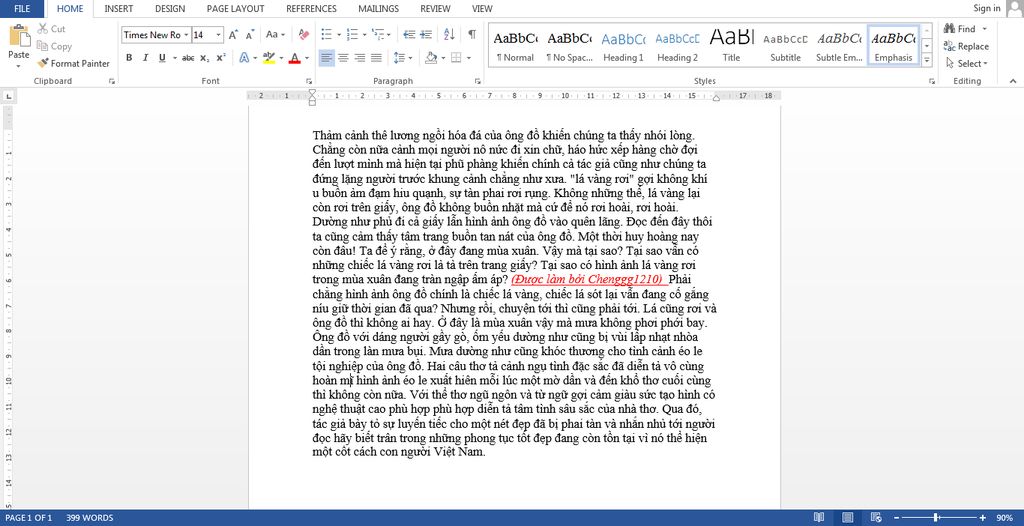Toggle Print Layout view button
The image size is (1024, 526).
click(x=848, y=518)
